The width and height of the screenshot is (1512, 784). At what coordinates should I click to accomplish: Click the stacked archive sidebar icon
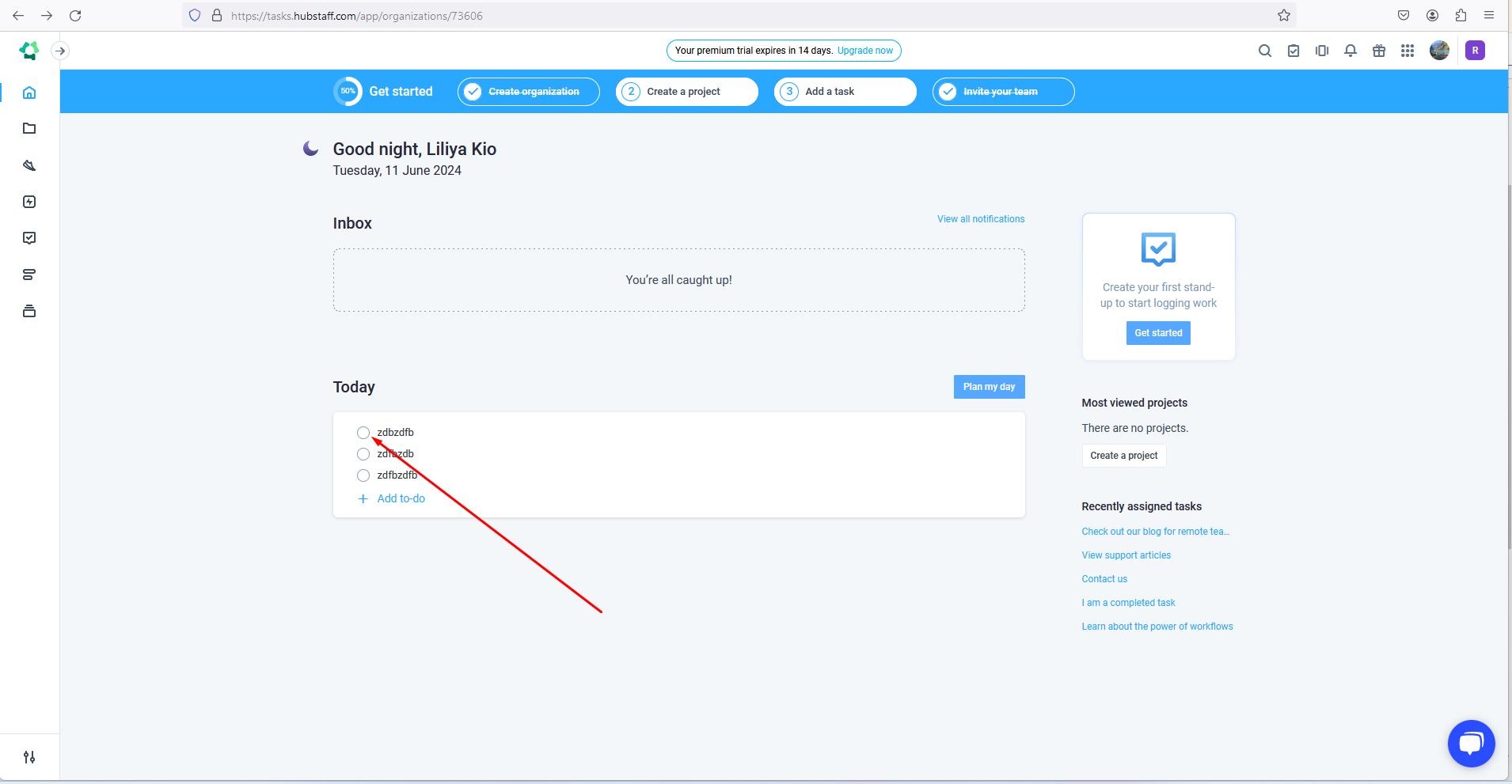coord(29,311)
